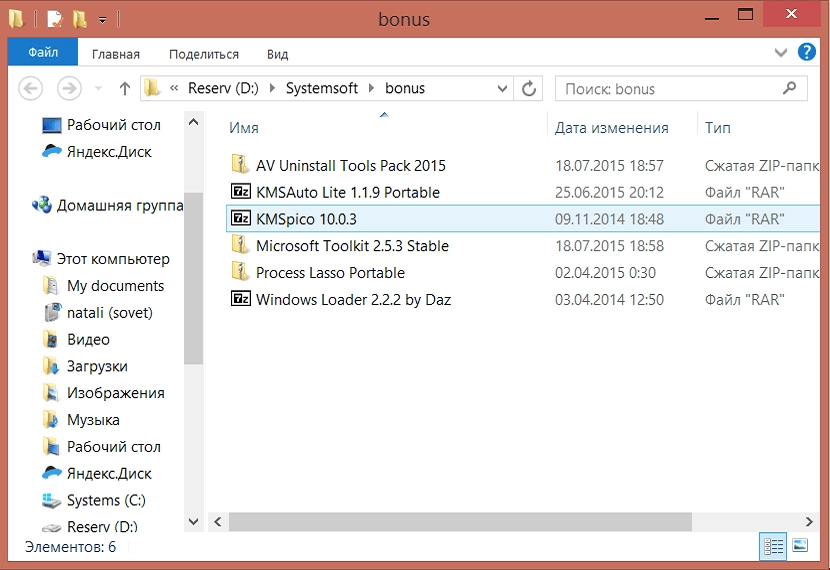The image size is (830, 570).
Task: Open recent locations dropdown arrow
Action: [98, 88]
